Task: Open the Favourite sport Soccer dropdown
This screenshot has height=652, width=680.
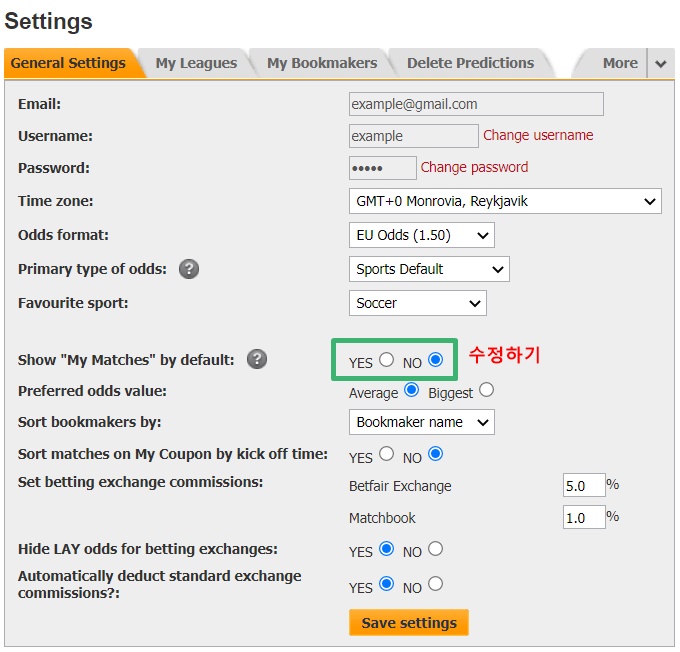Action: tap(418, 303)
